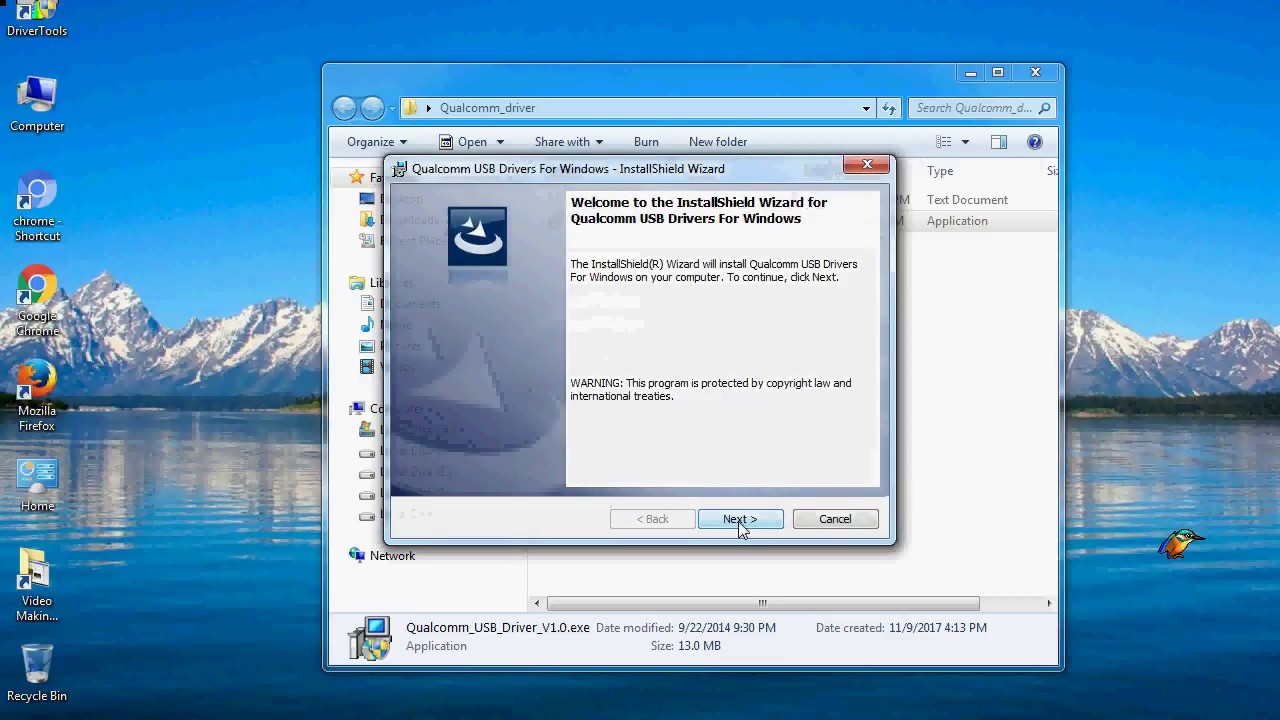Select the Computer desktop icon
The width and height of the screenshot is (1280, 720).
pos(37,104)
